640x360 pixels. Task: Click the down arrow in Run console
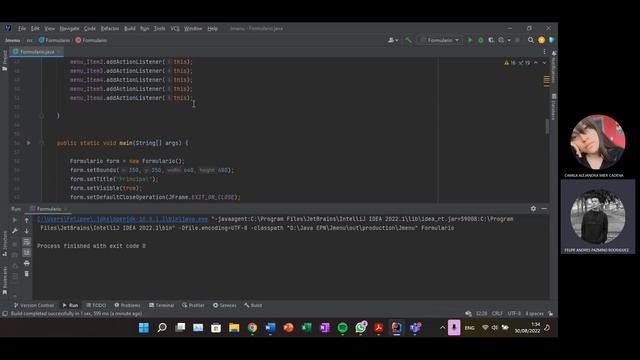pos(27,231)
